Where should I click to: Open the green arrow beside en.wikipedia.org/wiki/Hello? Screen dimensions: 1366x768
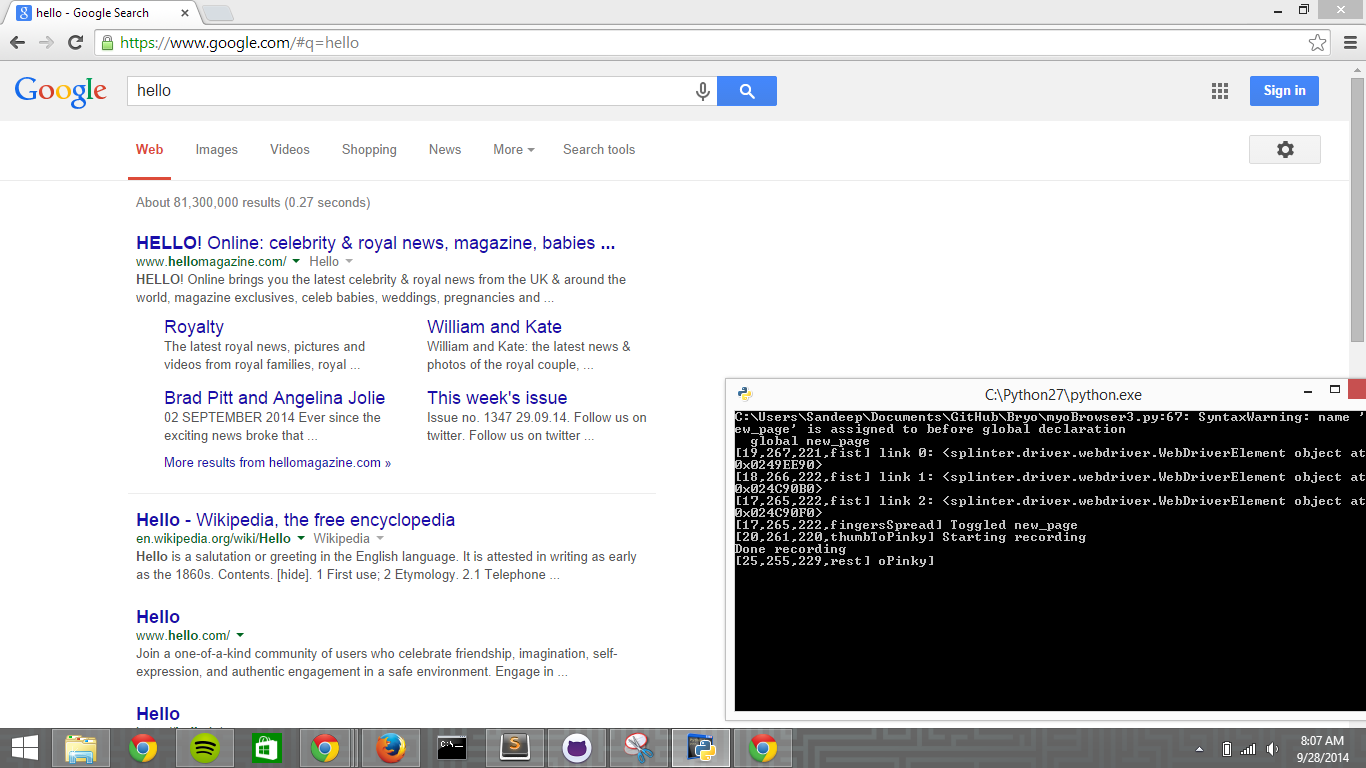coord(301,538)
